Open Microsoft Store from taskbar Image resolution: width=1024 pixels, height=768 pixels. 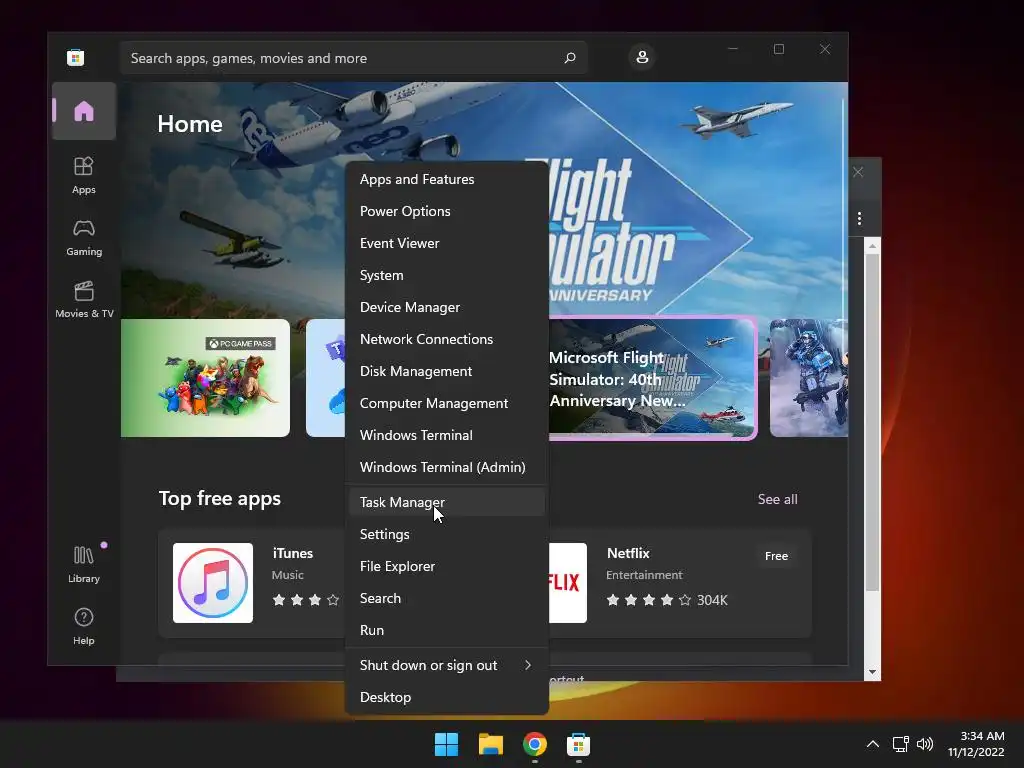(578, 744)
